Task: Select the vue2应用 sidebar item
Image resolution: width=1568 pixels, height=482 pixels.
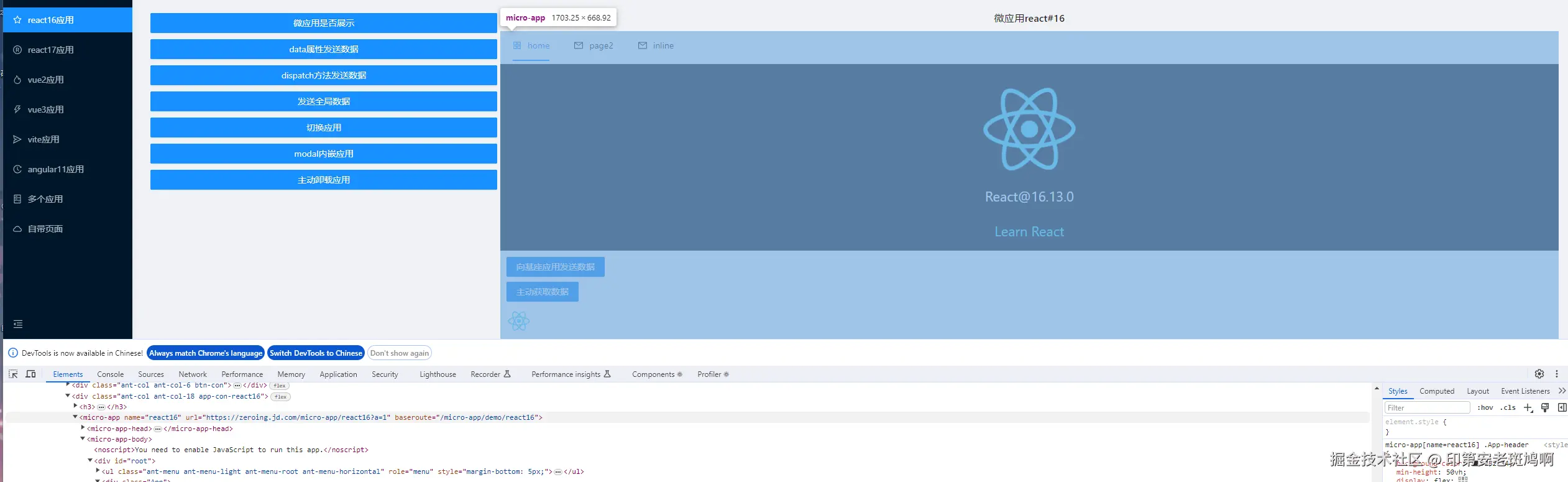Action: (68, 80)
